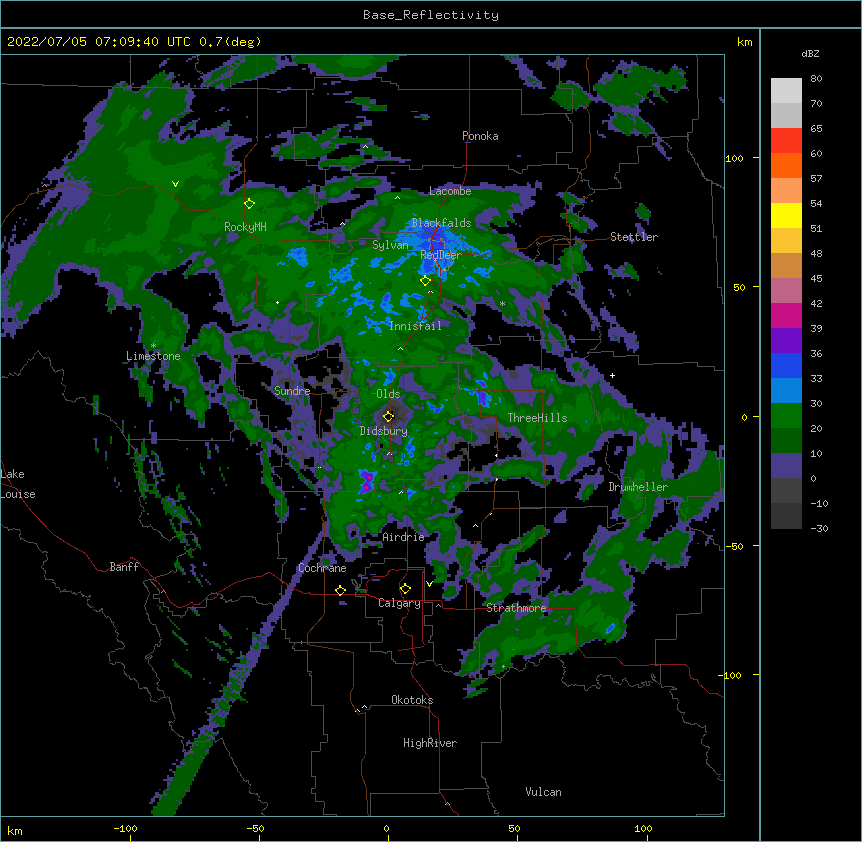Click the Sundre town label

(292, 391)
